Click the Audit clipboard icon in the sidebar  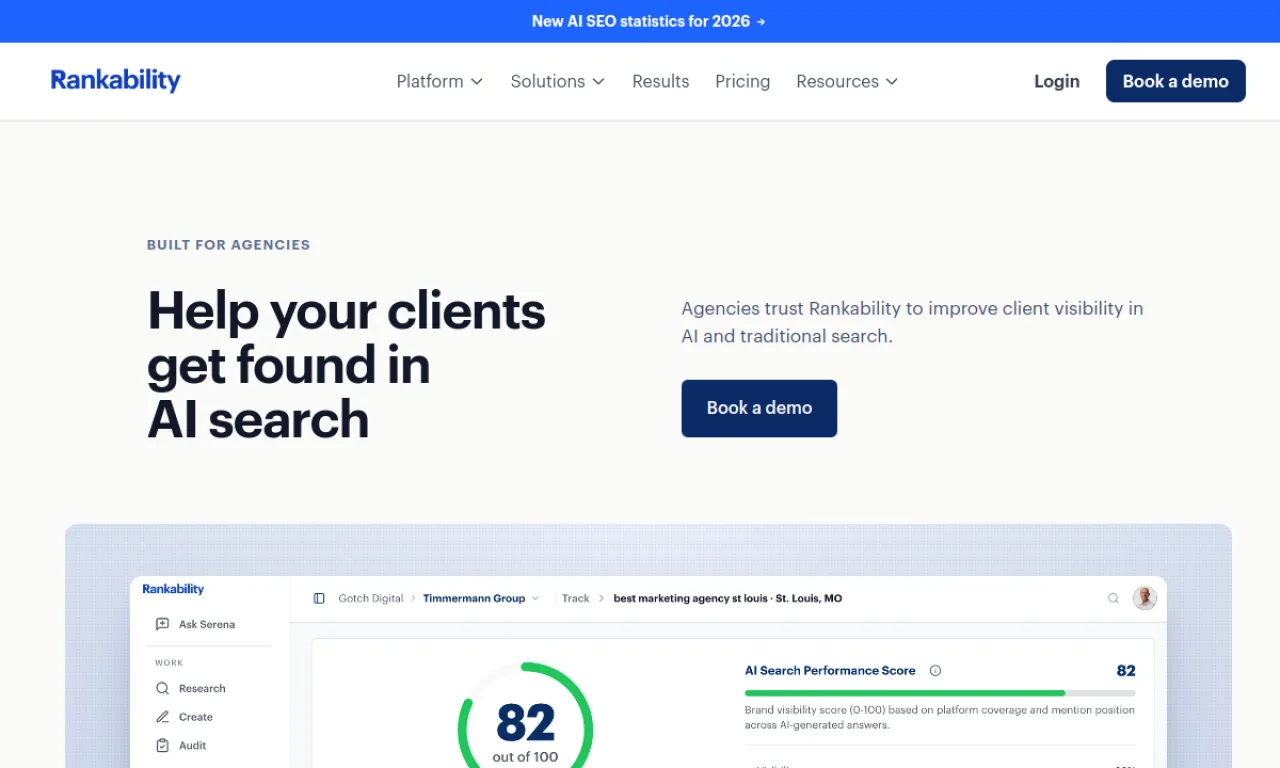click(x=162, y=745)
